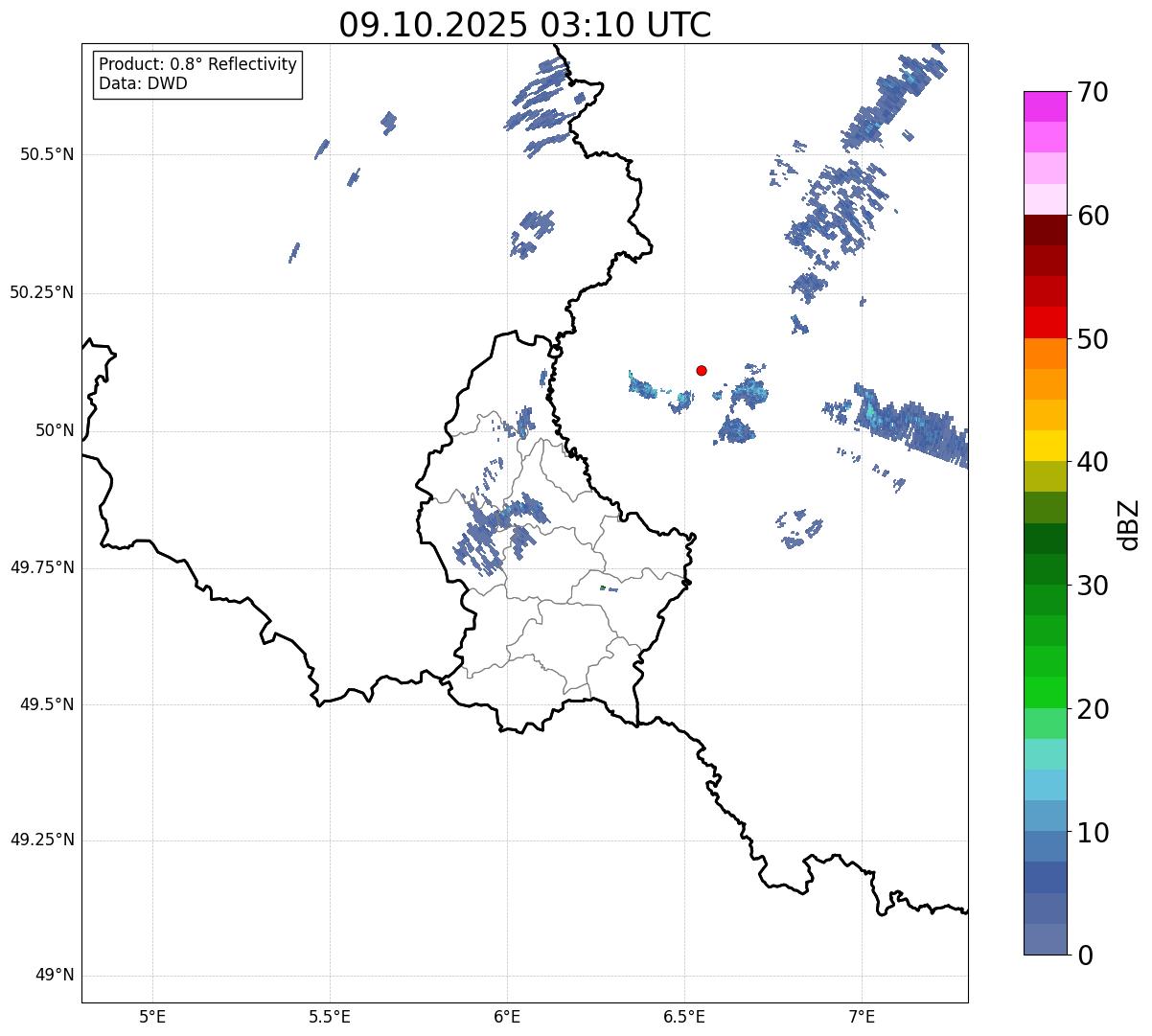The image size is (1152, 1036).
Task: Click the 6.5°E longitude label
Action: coord(684,1016)
